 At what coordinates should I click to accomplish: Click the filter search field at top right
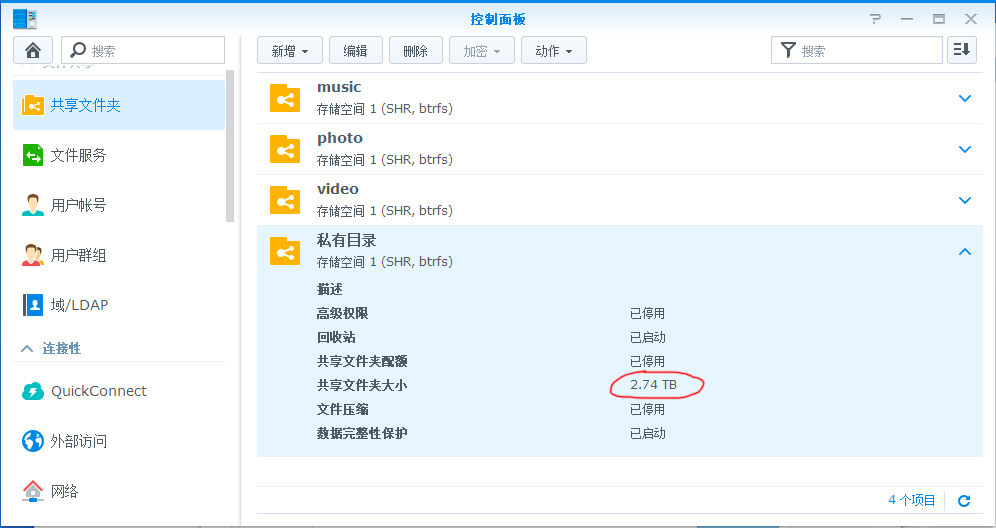point(866,50)
